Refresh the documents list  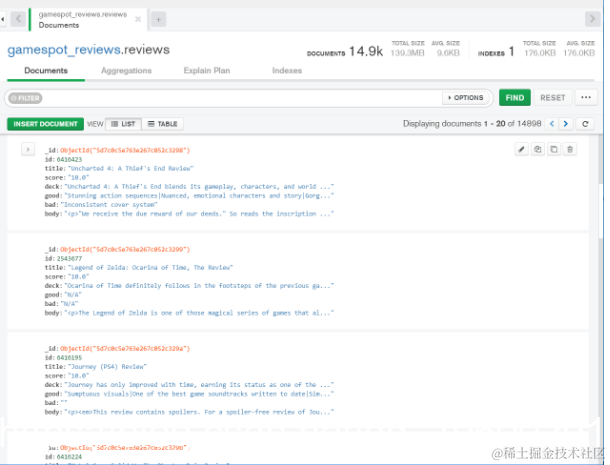(585, 124)
